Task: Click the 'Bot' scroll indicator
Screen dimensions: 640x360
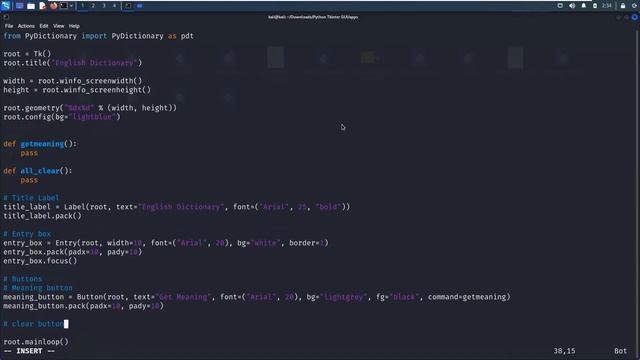Action: tap(620, 351)
